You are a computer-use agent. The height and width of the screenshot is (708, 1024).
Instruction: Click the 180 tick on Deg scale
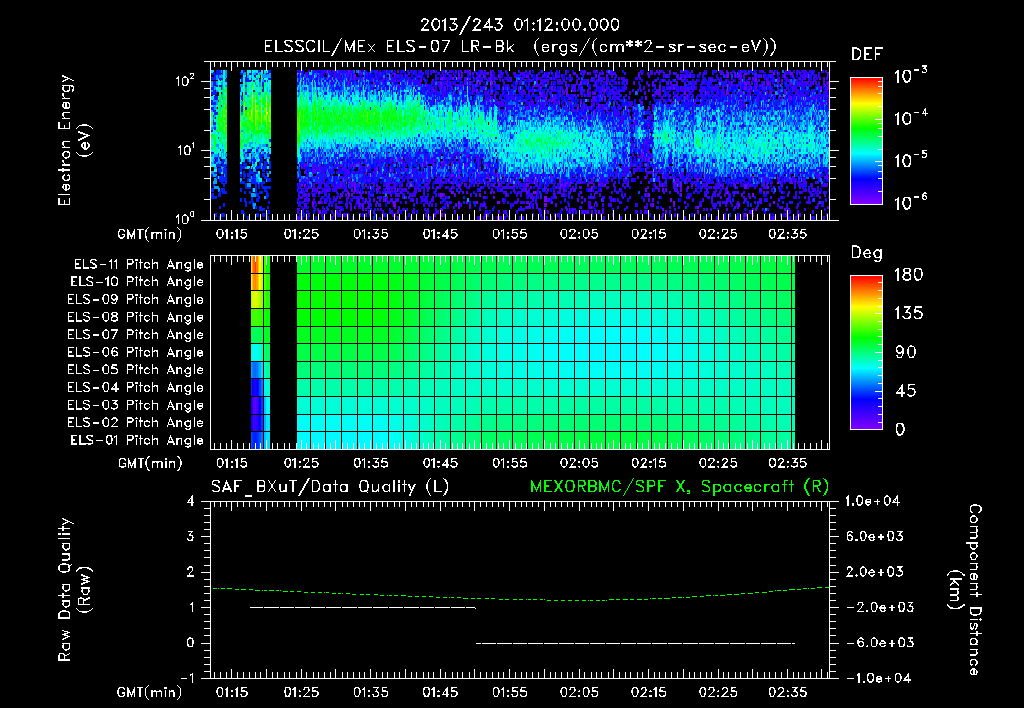[908, 274]
